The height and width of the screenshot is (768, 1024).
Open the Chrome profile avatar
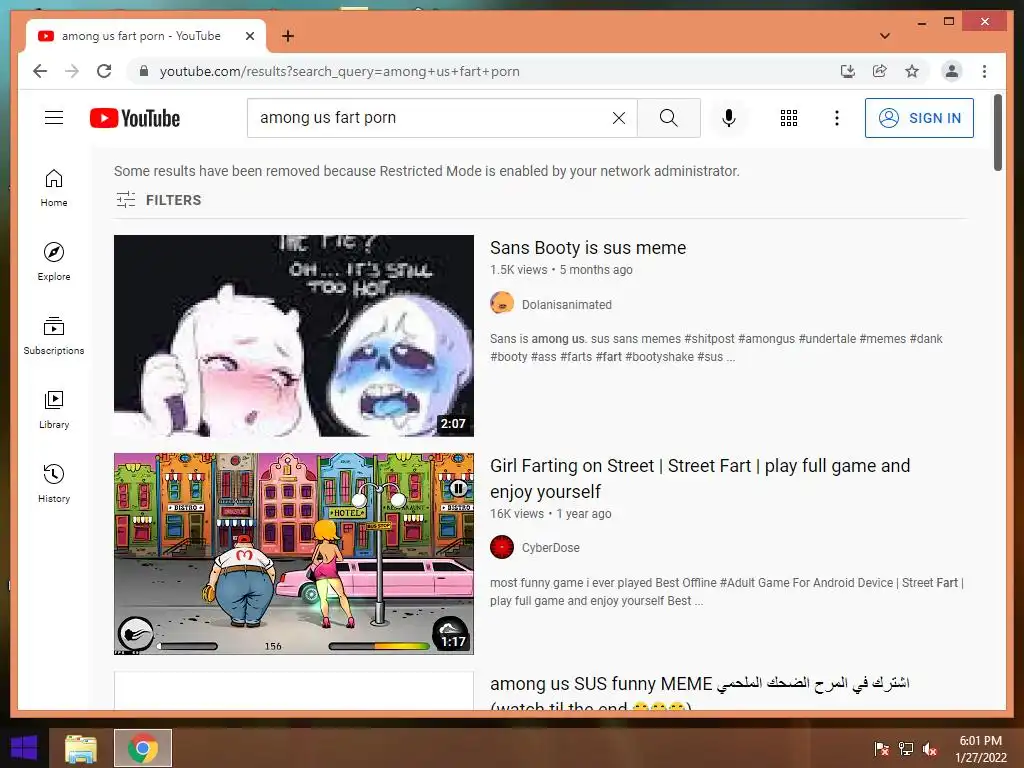pyautogui.click(x=952, y=71)
